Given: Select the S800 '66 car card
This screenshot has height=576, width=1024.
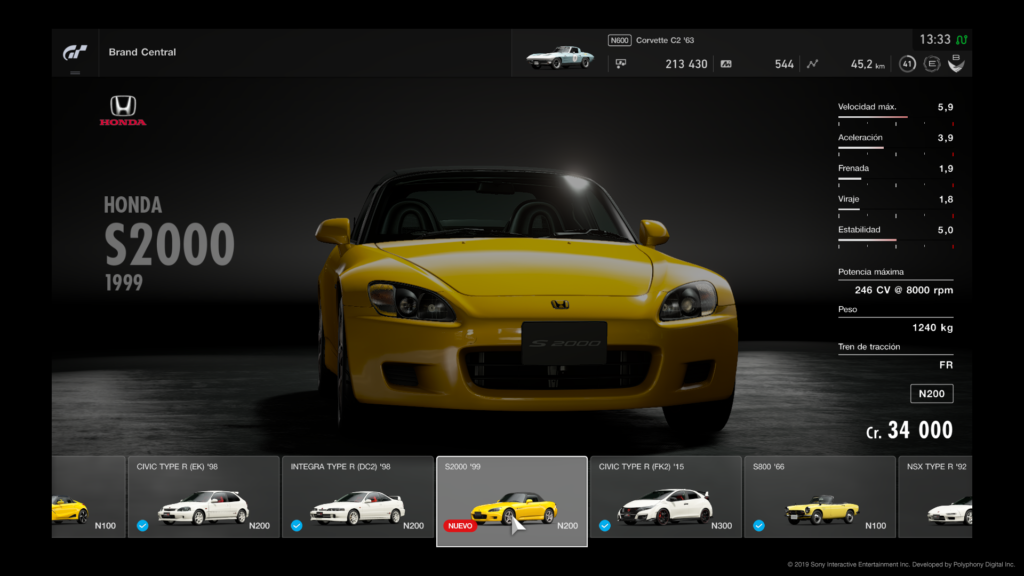Looking at the screenshot, I should pos(820,496).
